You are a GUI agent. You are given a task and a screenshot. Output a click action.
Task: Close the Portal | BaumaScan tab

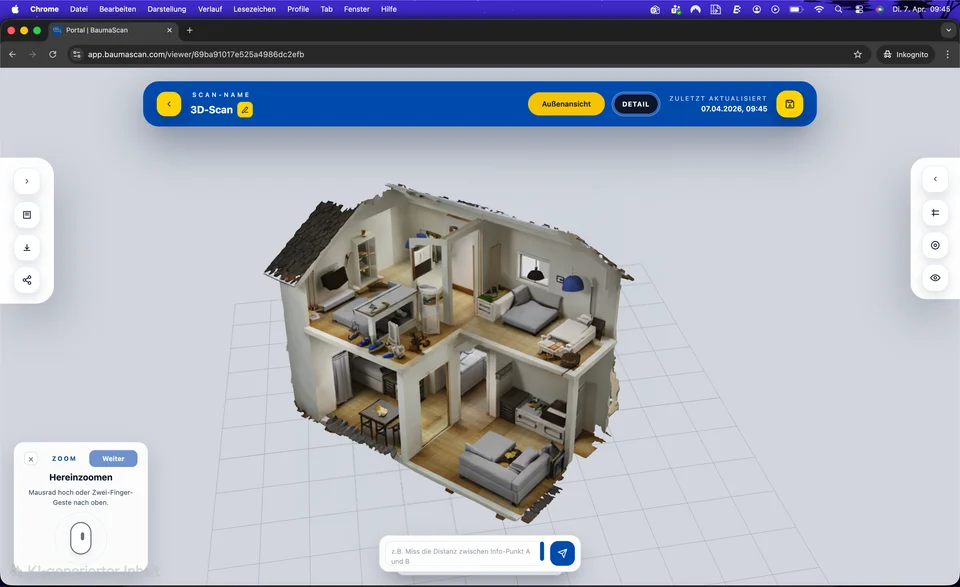(170, 30)
